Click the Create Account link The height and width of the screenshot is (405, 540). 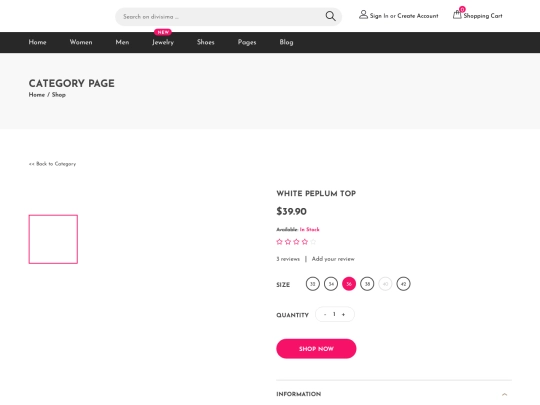tap(418, 16)
